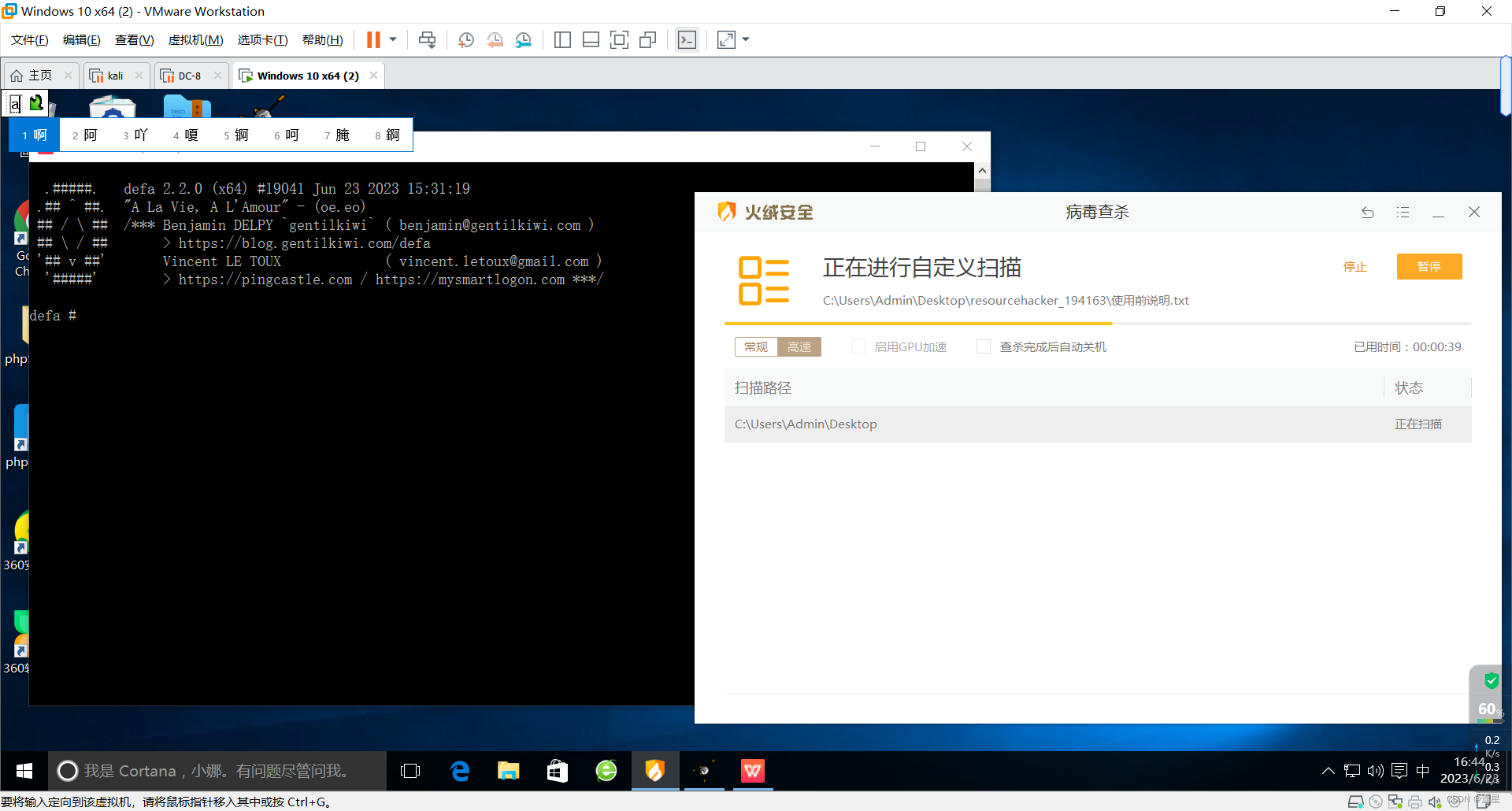The image size is (1512, 811).
Task: Open the 360 browser taskbar icon
Action: coord(606,771)
